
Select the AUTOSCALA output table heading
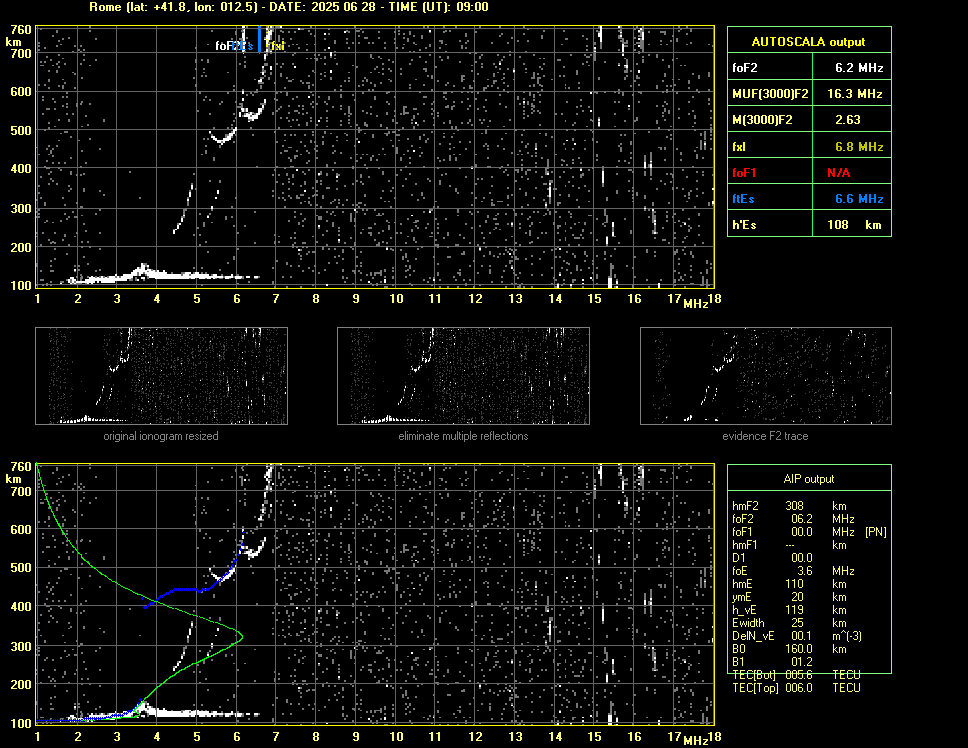[x=808, y=42]
